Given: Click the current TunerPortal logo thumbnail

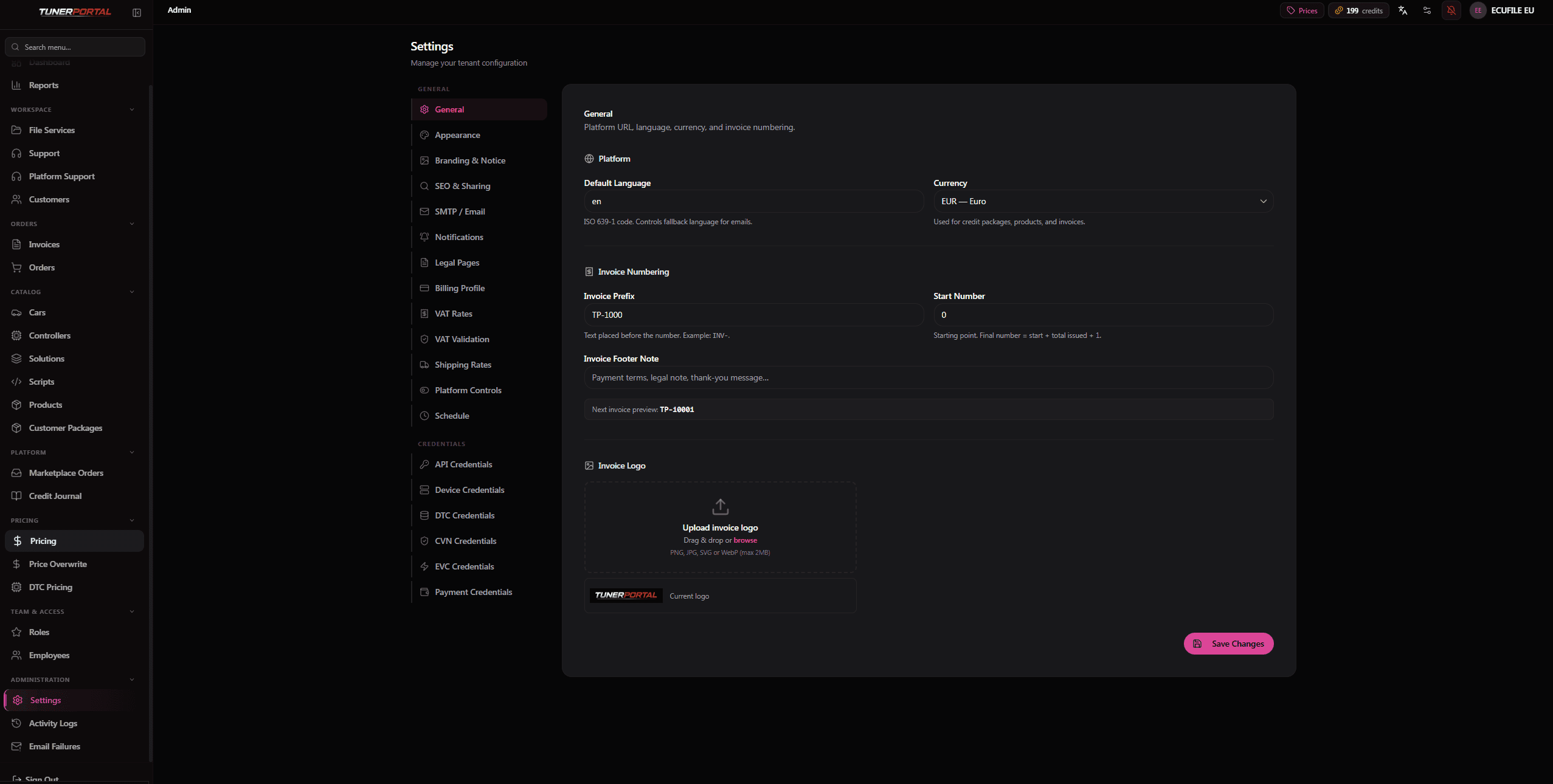Looking at the screenshot, I should tap(626, 596).
